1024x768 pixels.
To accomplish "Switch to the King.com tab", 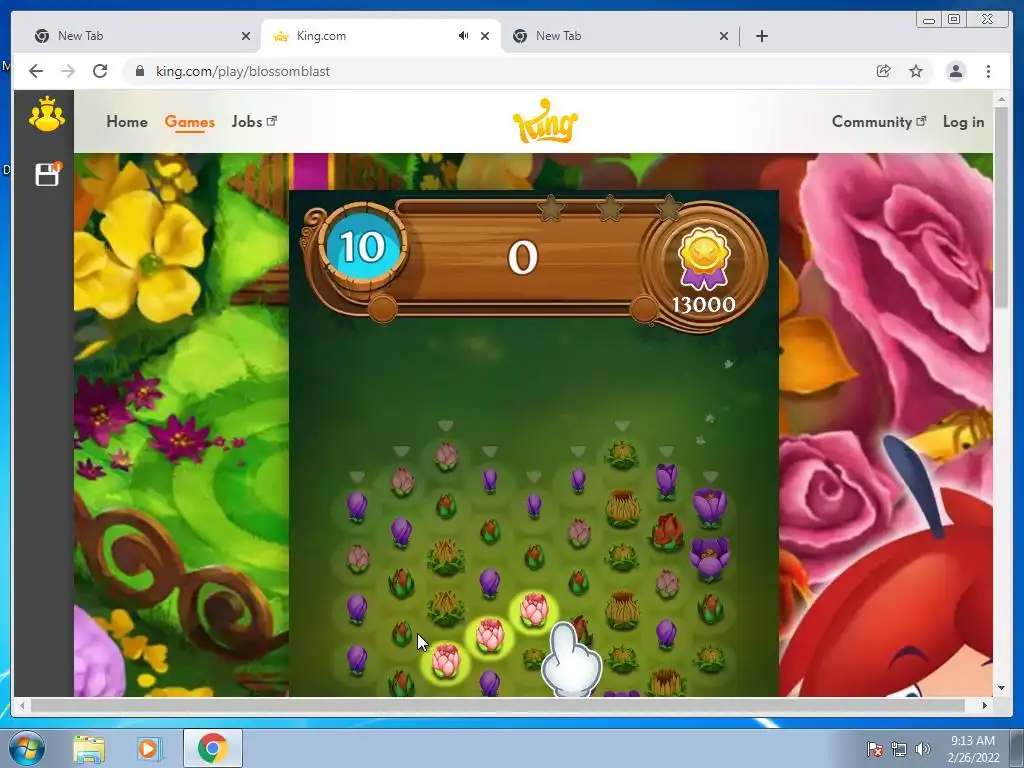I will (x=382, y=36).
